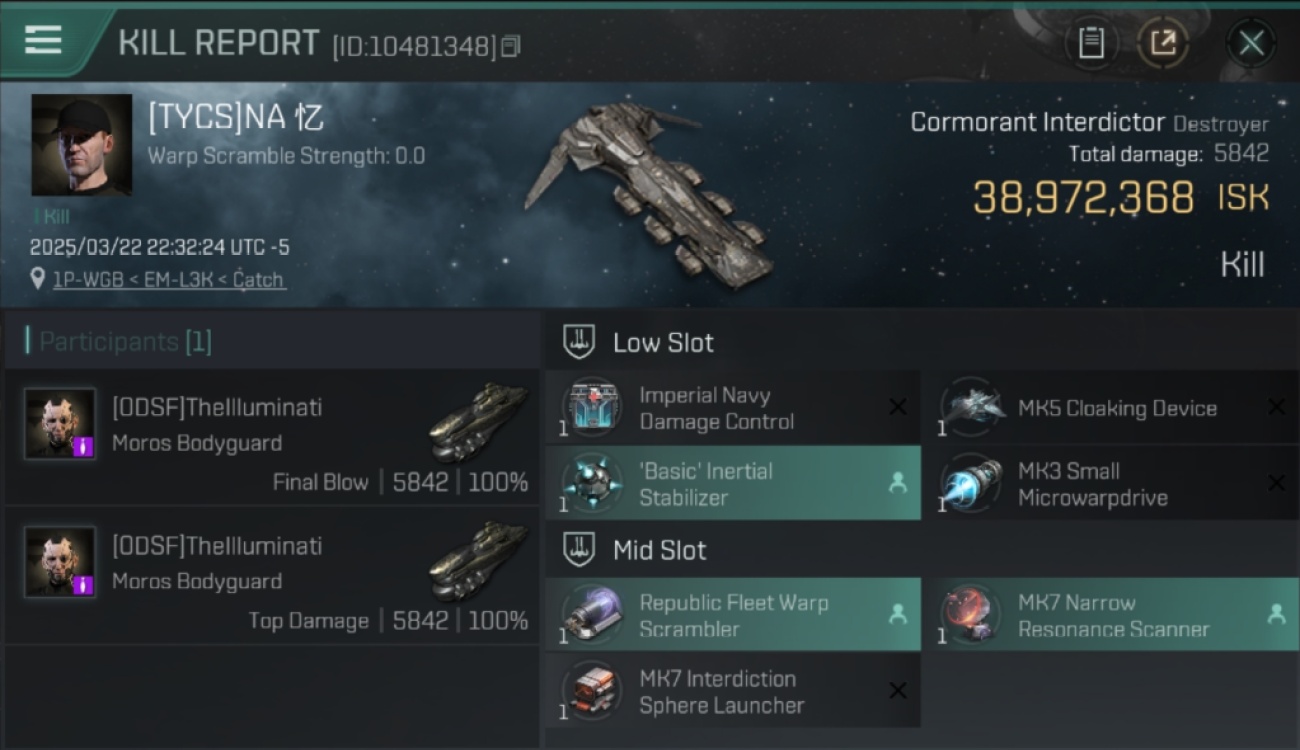The image size is (1300, 750).
Task: Collapse the Mid Slot section header
Action: pos(636,549)
